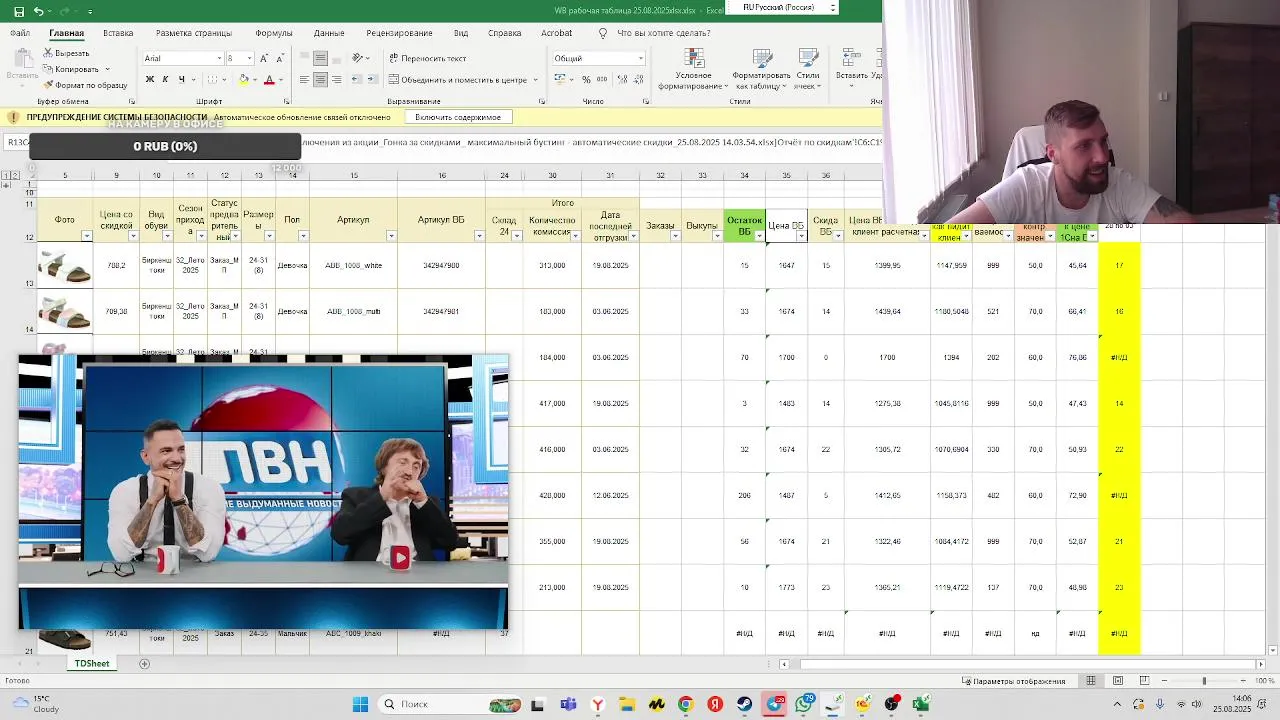The image size is (1280, 720).
Task: Open the filter dropdown of the Артикул column
Action: [391, 236]
